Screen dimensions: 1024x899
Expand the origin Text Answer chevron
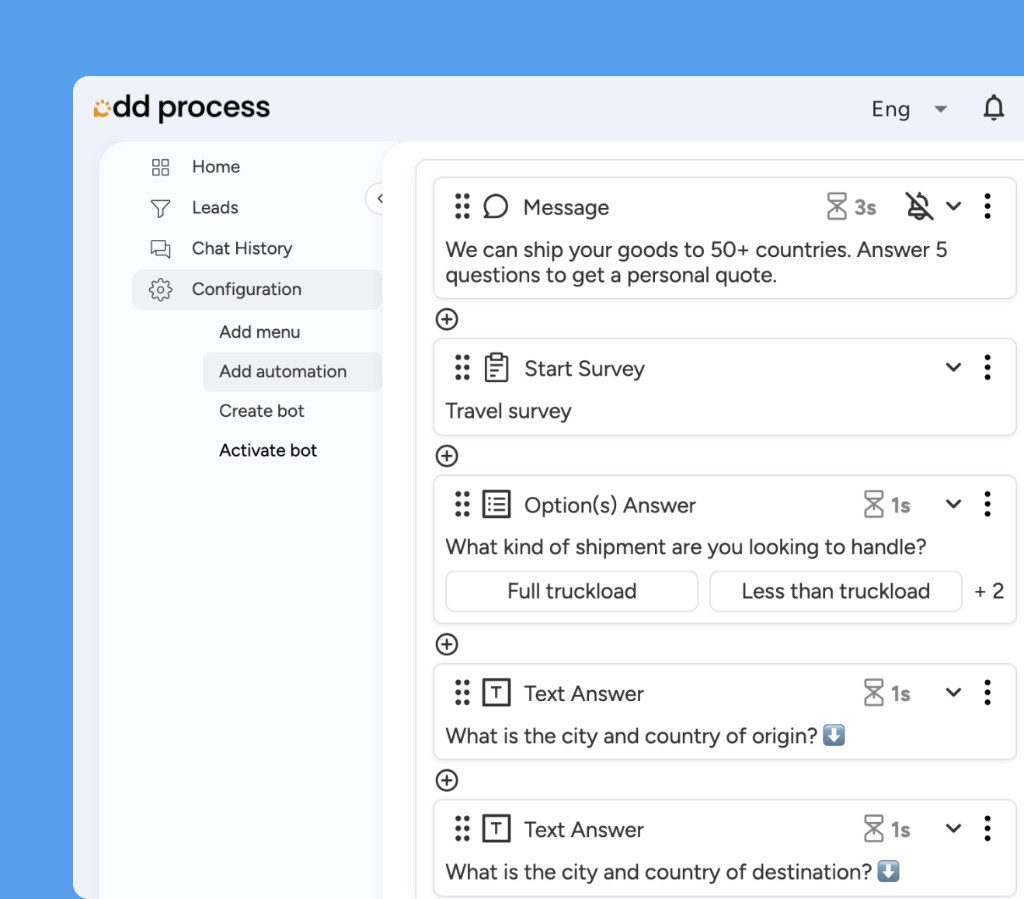[x=953, y=692]
